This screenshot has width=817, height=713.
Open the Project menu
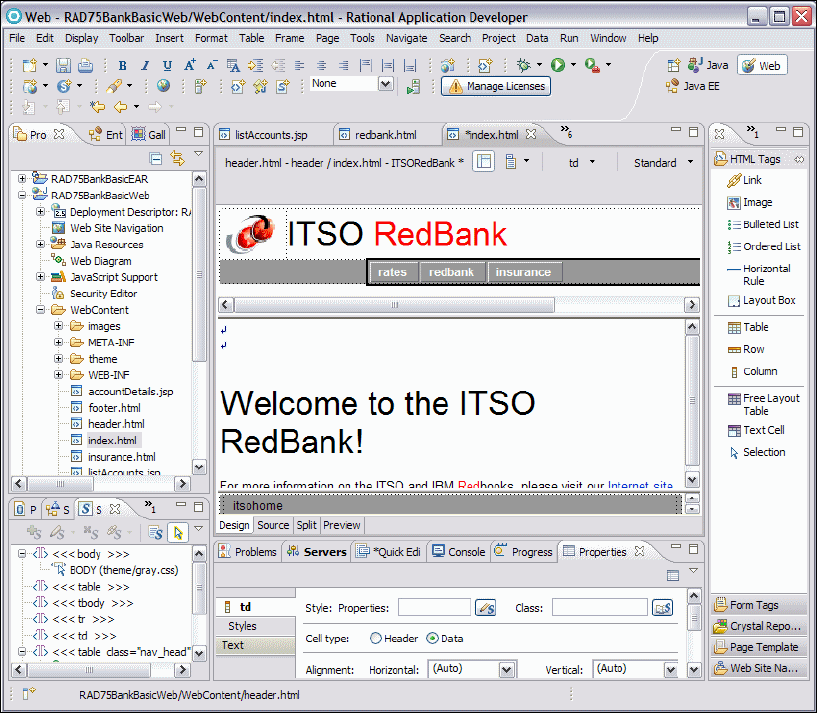pyautogui.click(x=498, y=38)
